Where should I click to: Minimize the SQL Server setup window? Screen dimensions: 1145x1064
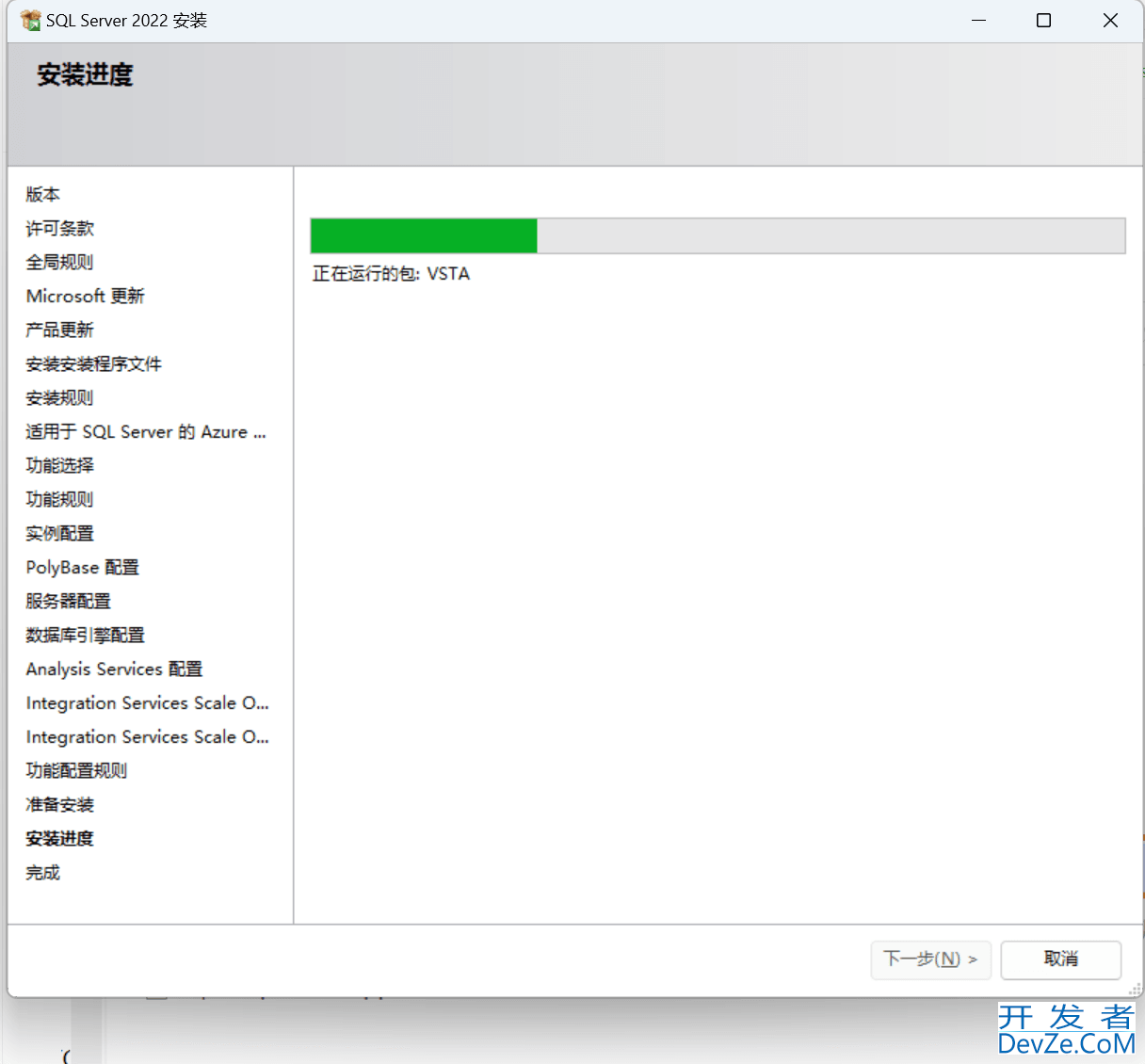click(x=979, y=20)
